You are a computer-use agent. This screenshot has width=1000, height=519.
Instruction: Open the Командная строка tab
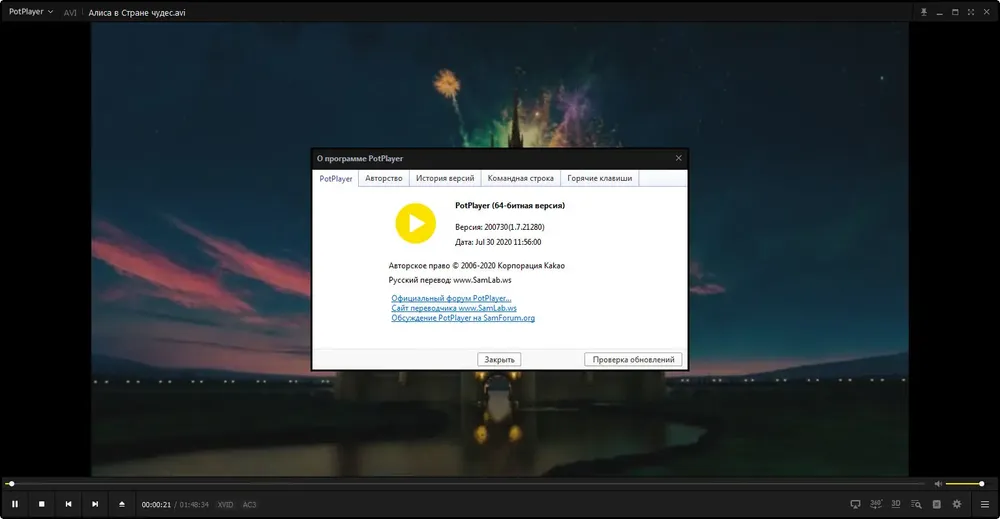point(520,179)
